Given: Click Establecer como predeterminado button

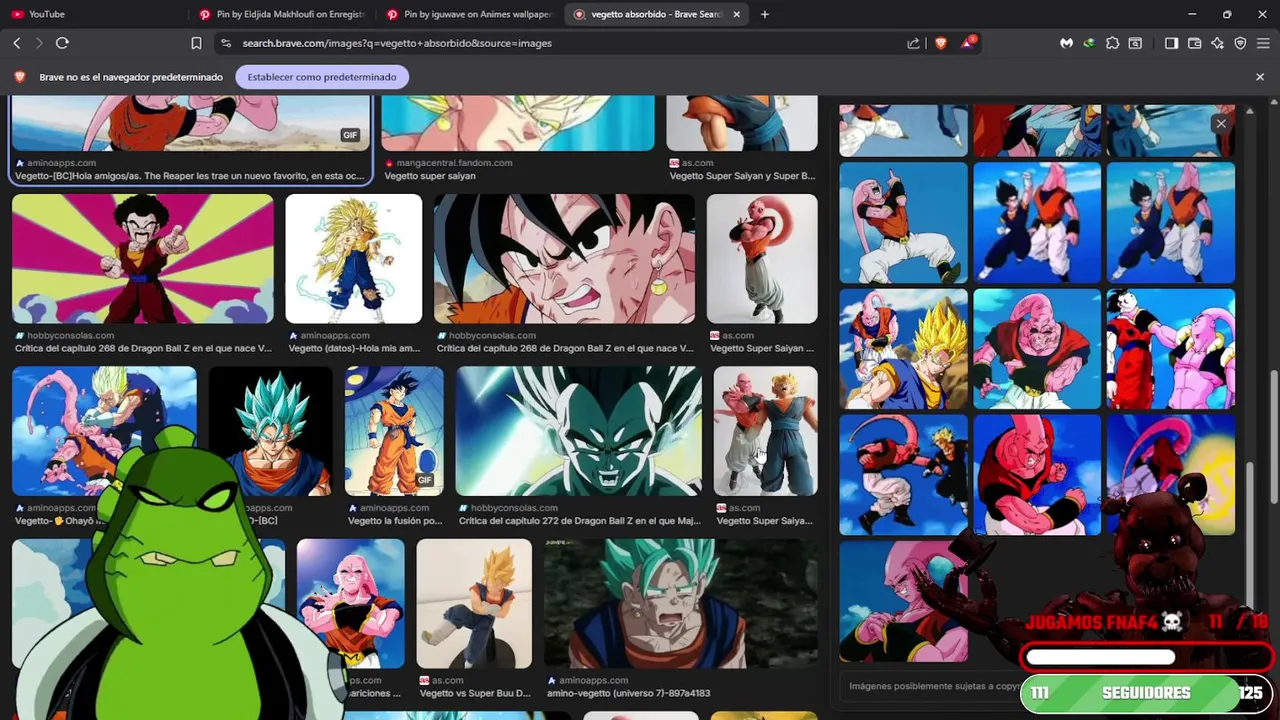Looking at the screenshot, I should click(322, 77).
